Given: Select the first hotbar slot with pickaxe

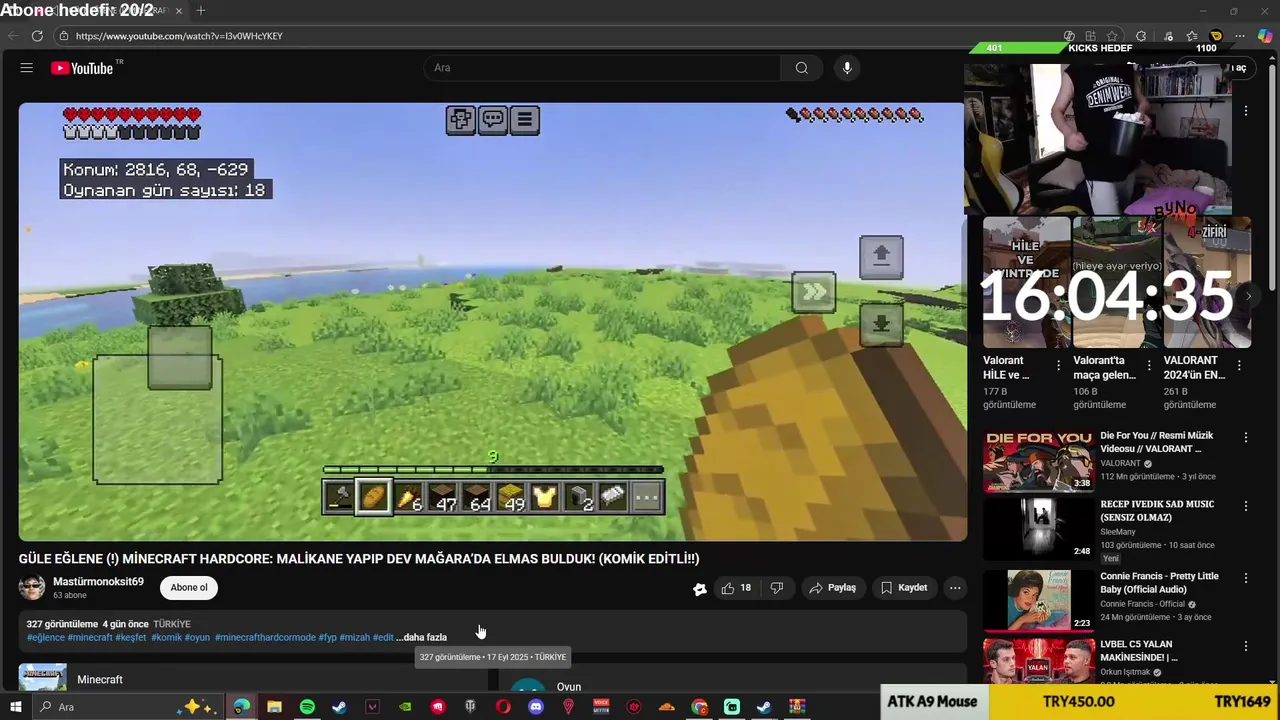Looking at the screenshot, I should coord(339,497).
